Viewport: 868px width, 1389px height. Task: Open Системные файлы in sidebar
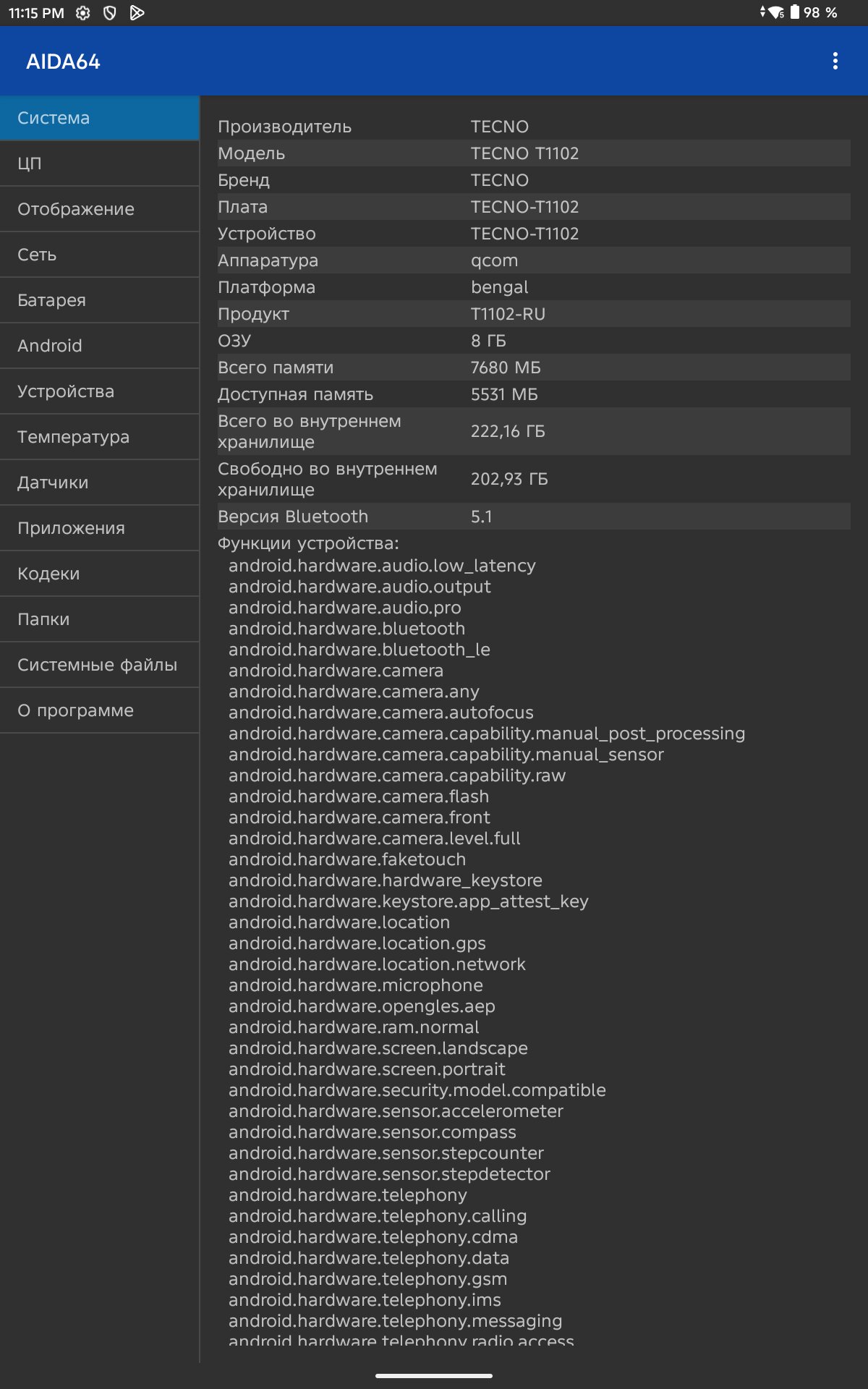(x=100, y=665)
